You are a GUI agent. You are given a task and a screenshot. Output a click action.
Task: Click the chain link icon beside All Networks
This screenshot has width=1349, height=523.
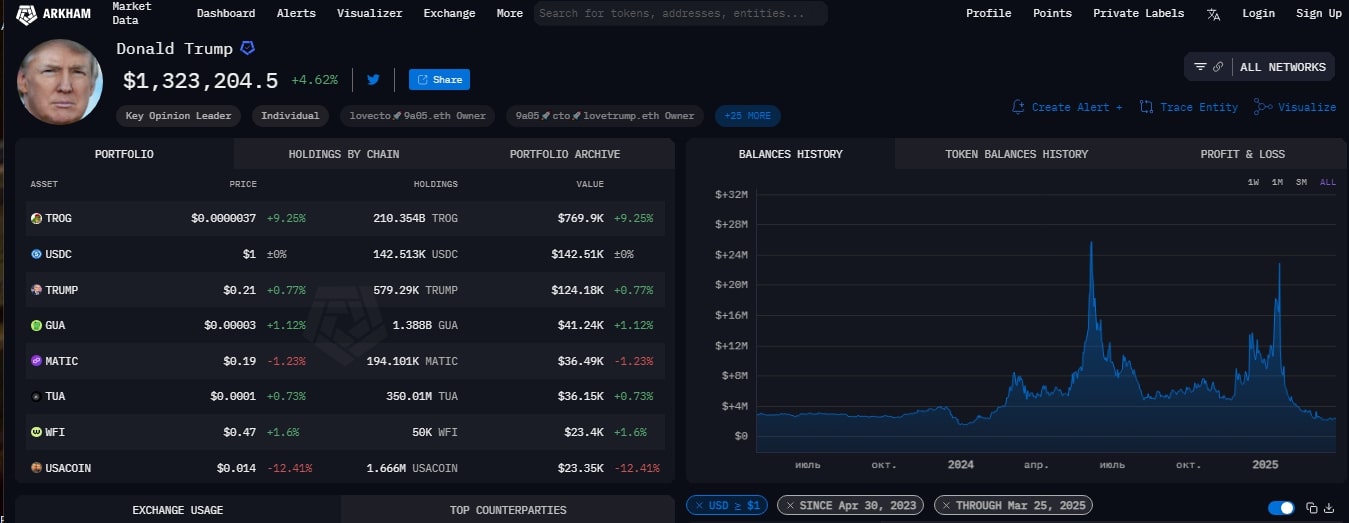coord(1218,67)
